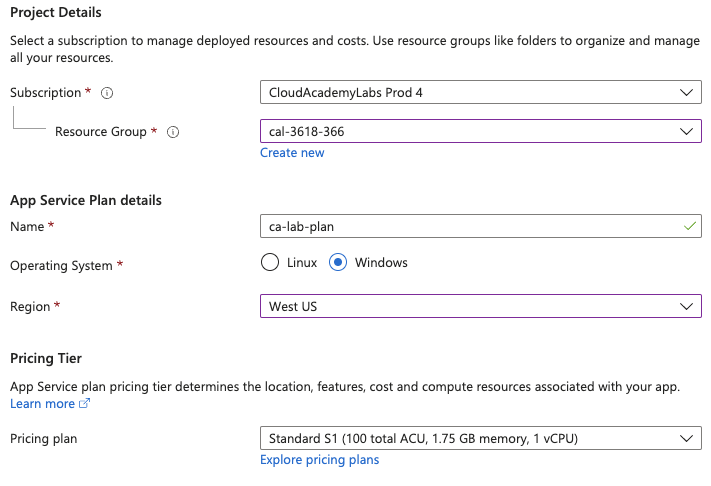Open the Learn more link
The width and height of the screenshot is (711, 486).
(x=42, y=404)
